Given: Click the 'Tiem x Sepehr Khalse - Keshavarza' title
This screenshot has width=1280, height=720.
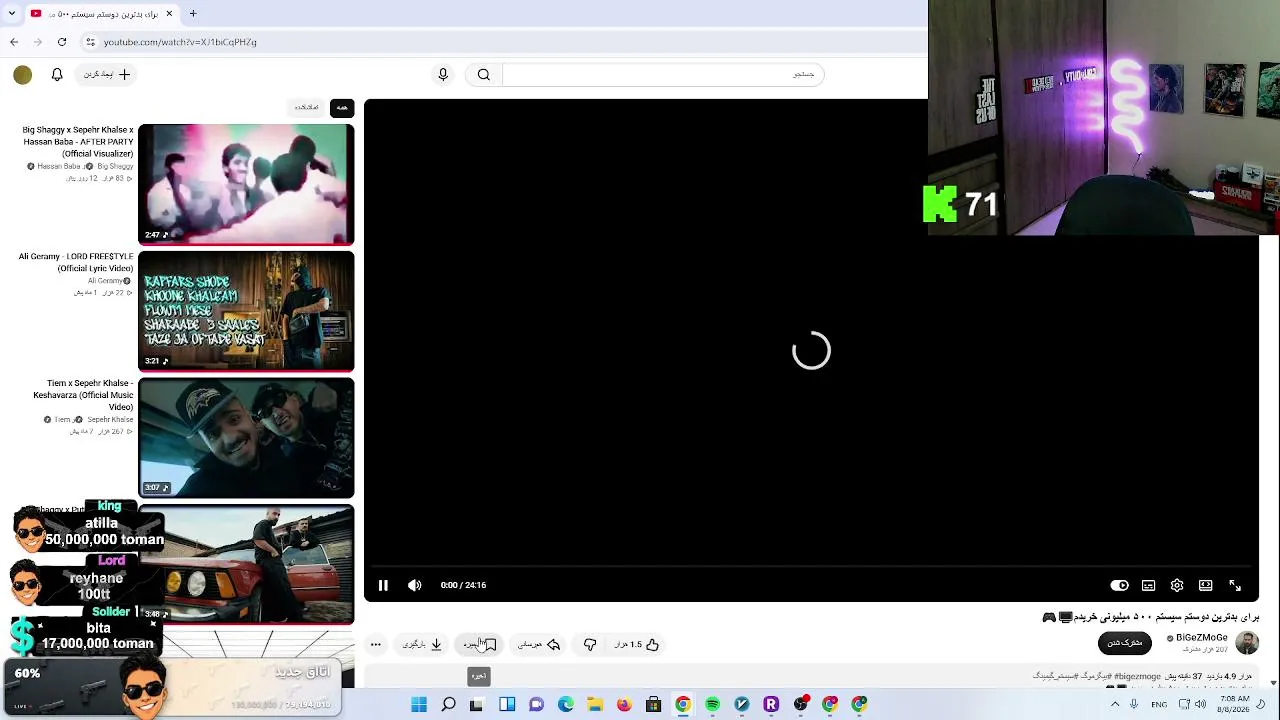Looking at the screenshot, I should [x=83, y=395].
